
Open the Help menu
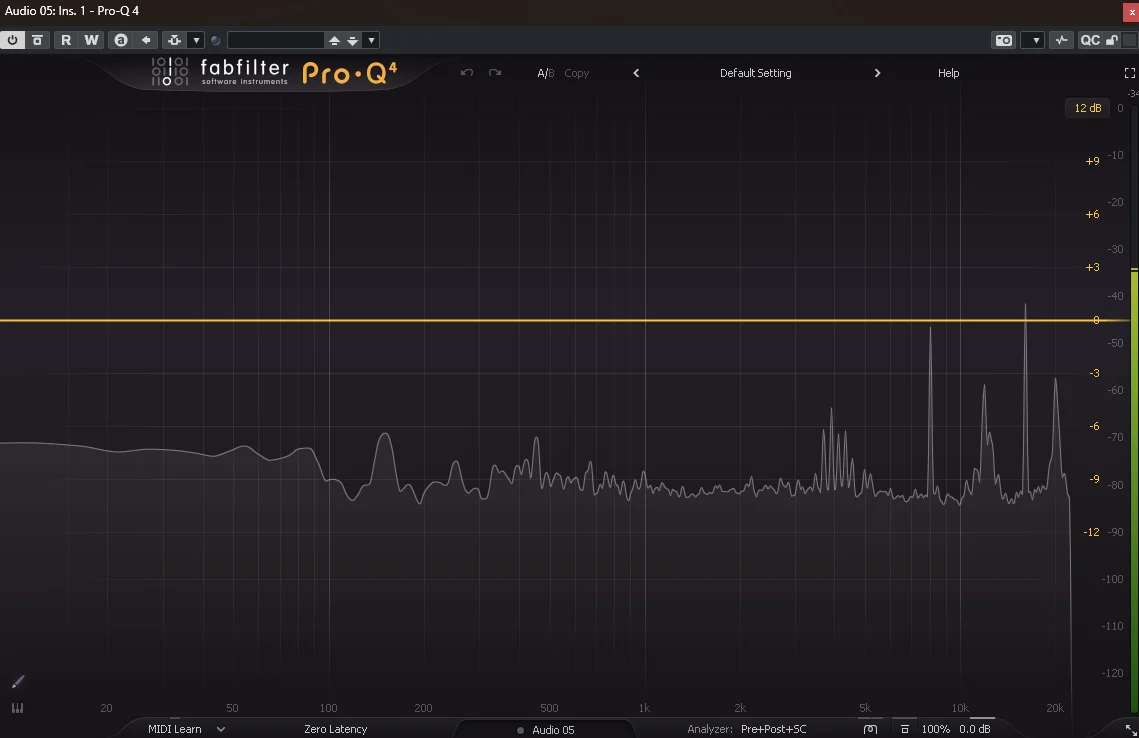click(x=948, y=73)
